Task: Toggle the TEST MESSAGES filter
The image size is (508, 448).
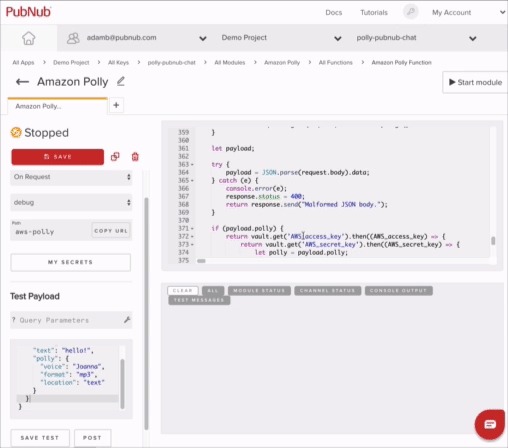Action: (x=199, y=300)
